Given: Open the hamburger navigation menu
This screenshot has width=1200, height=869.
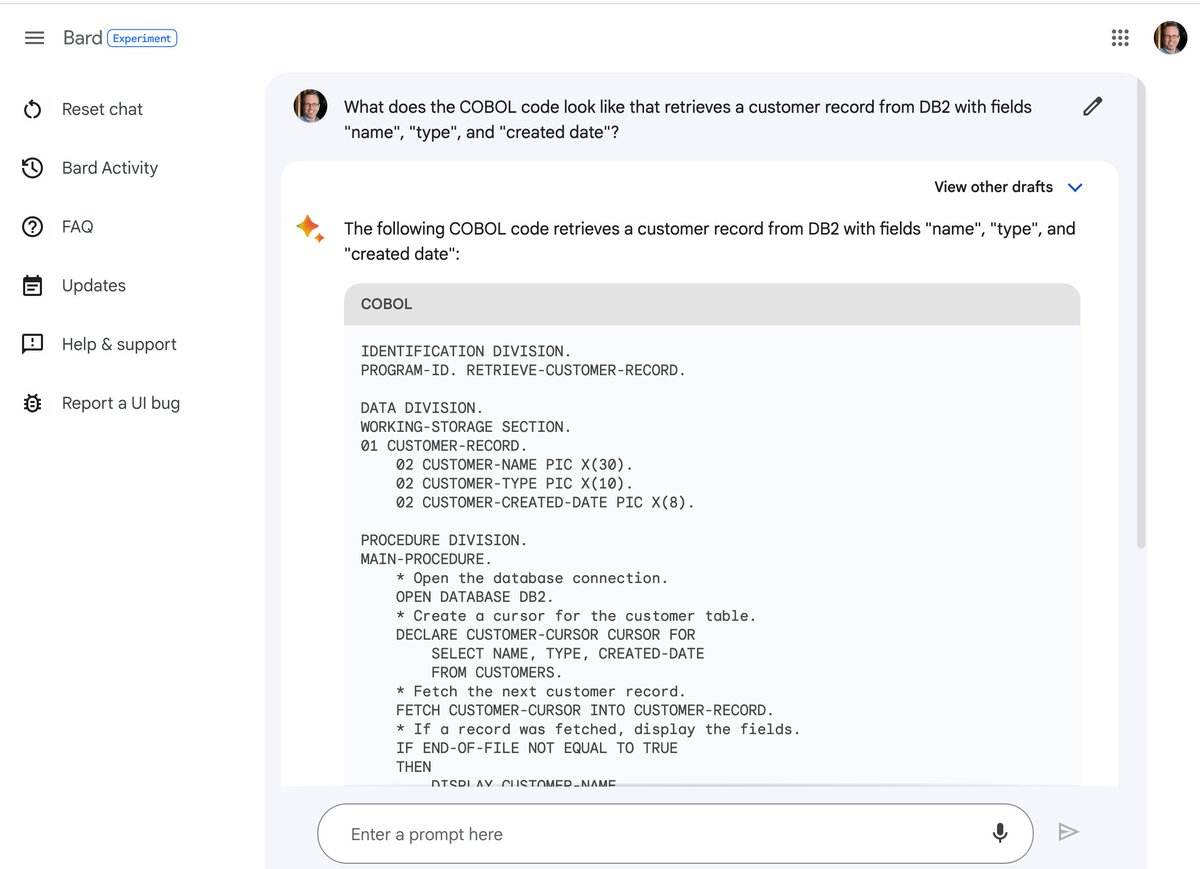Looking at the screenshot, I should coord(33,37).
